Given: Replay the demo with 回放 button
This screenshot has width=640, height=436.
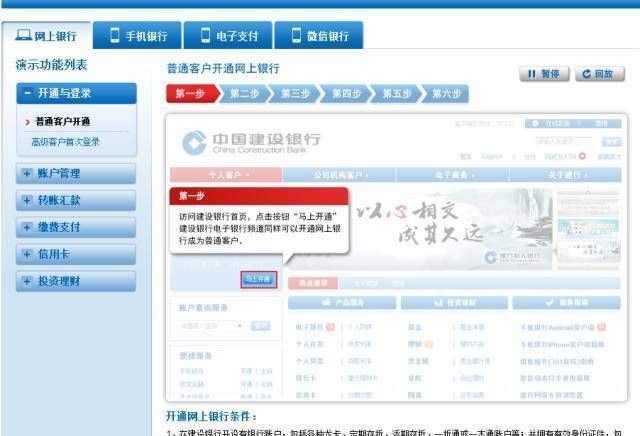Looking at the screenshot, I should pyautogui.click(x=600, y=74).
